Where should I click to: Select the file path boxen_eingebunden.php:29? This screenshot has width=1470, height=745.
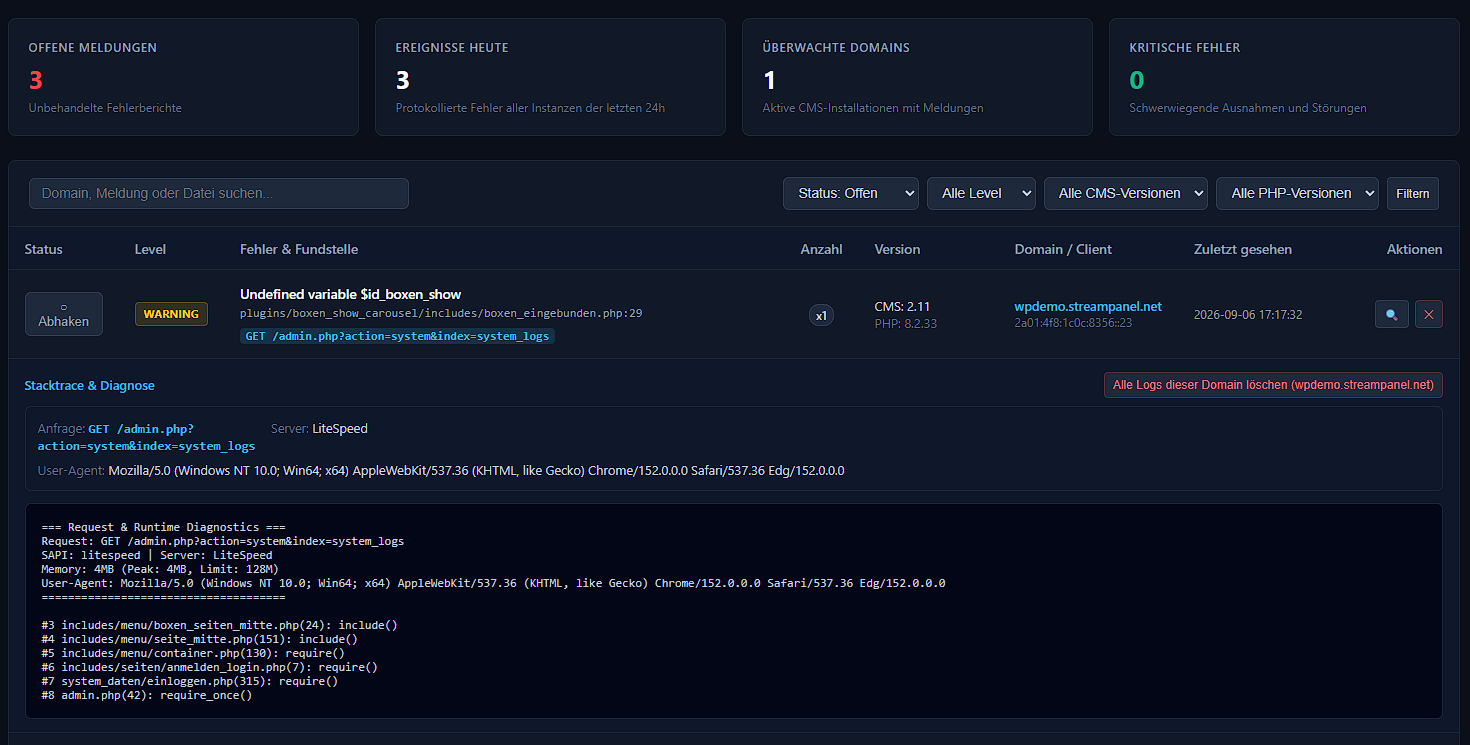(x=441, y=313)
